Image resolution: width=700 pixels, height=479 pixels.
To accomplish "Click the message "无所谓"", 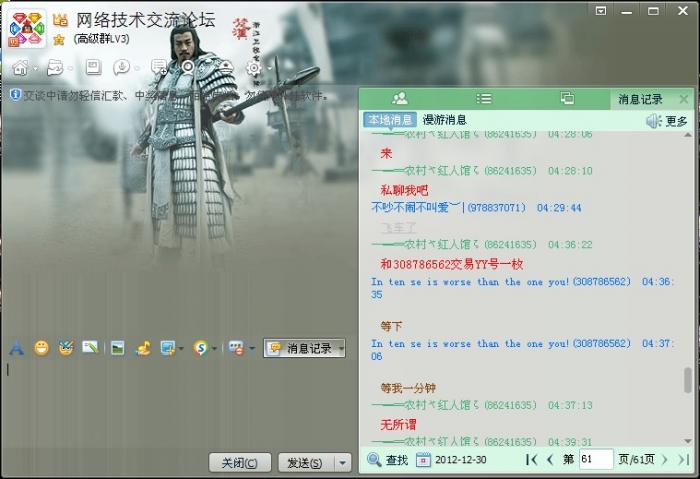I will 398,424.
